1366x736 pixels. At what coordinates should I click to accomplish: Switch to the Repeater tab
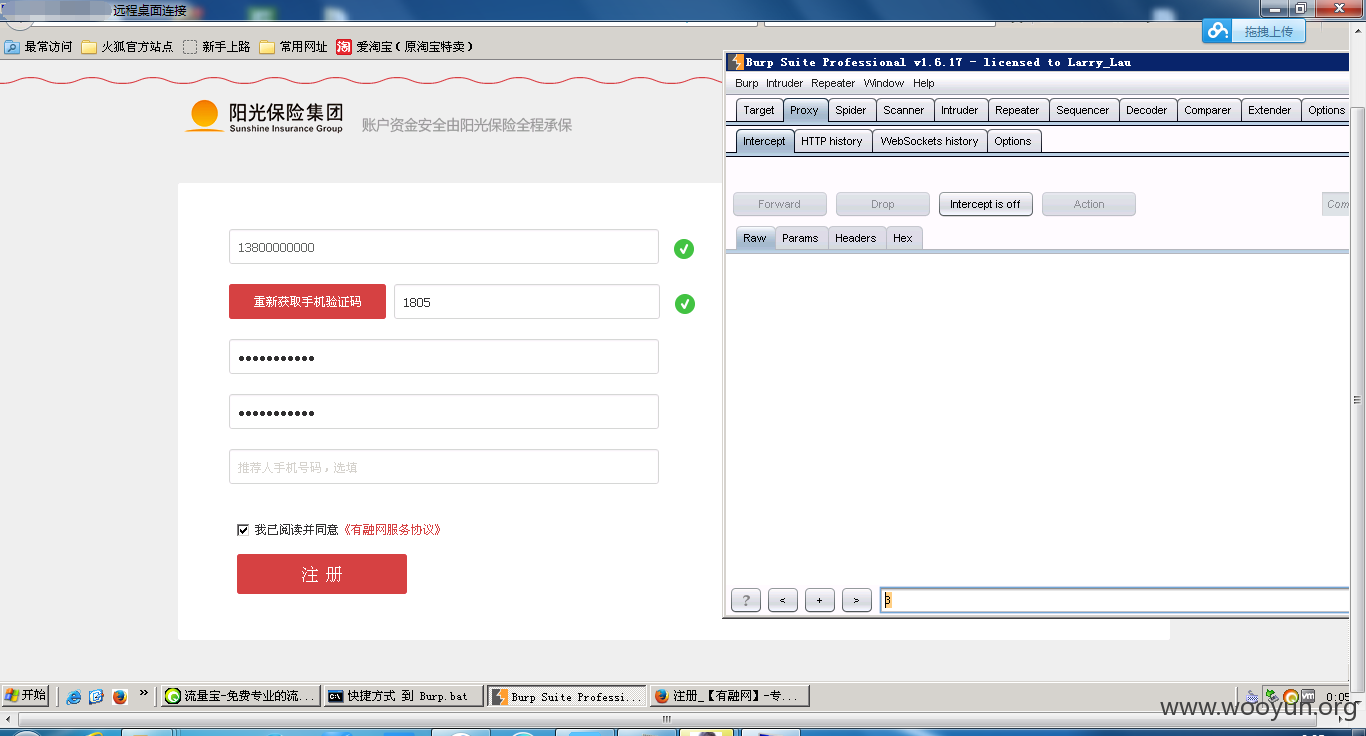click(x=1017, y=110)
